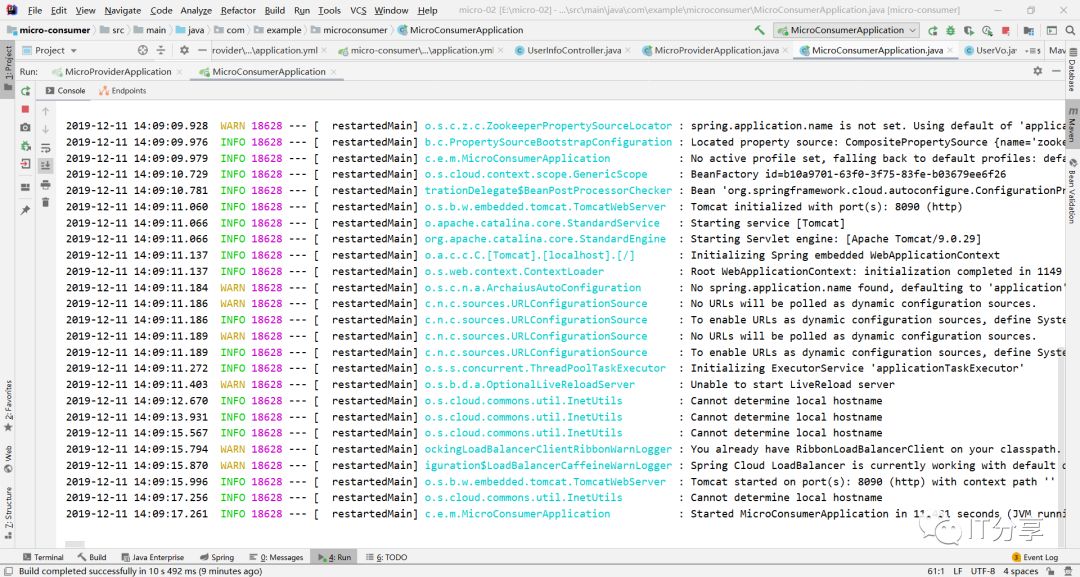
Task: Clear all console output with trash icon
Action: 45,202
